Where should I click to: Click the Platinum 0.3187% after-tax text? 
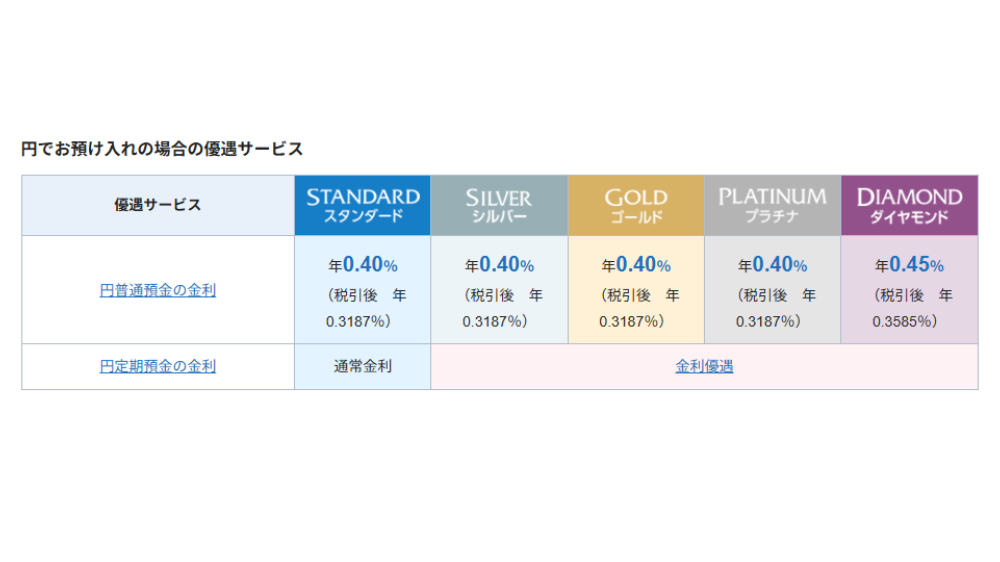click(x=775, y=308)
